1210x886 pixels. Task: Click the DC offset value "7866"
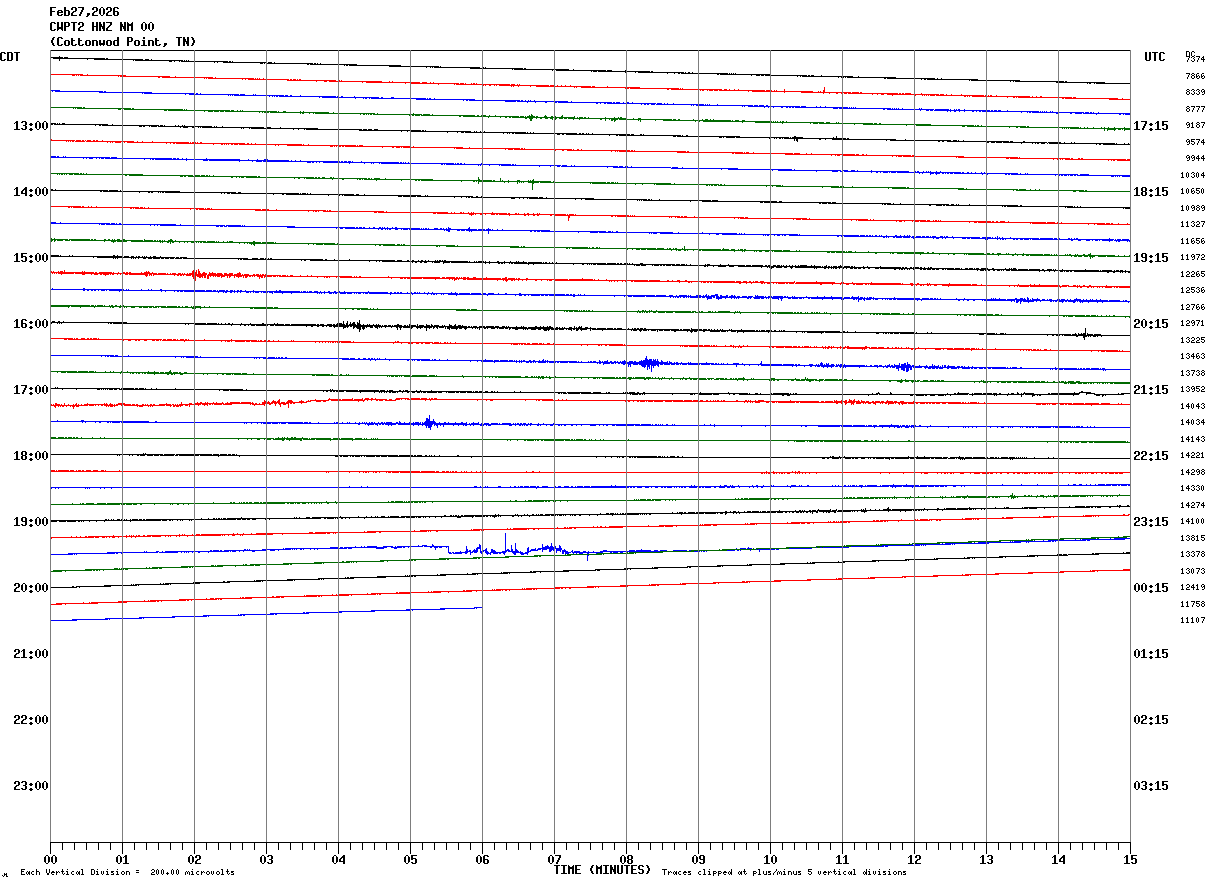(1195, 76)
